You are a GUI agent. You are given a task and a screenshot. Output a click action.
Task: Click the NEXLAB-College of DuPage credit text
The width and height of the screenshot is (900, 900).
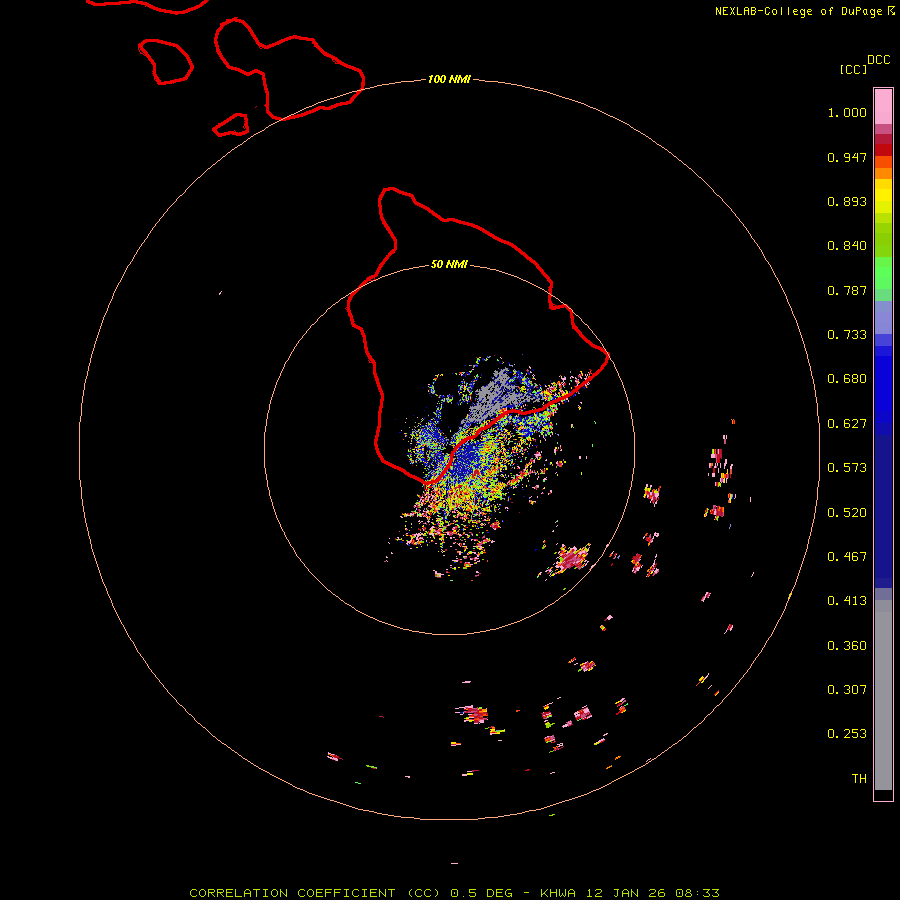(x=798, y=11)
